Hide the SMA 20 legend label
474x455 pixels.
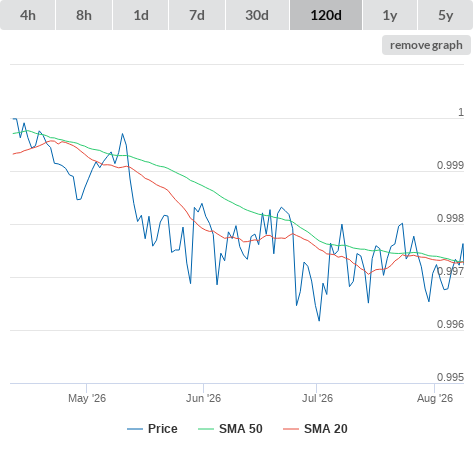[326, 429]
